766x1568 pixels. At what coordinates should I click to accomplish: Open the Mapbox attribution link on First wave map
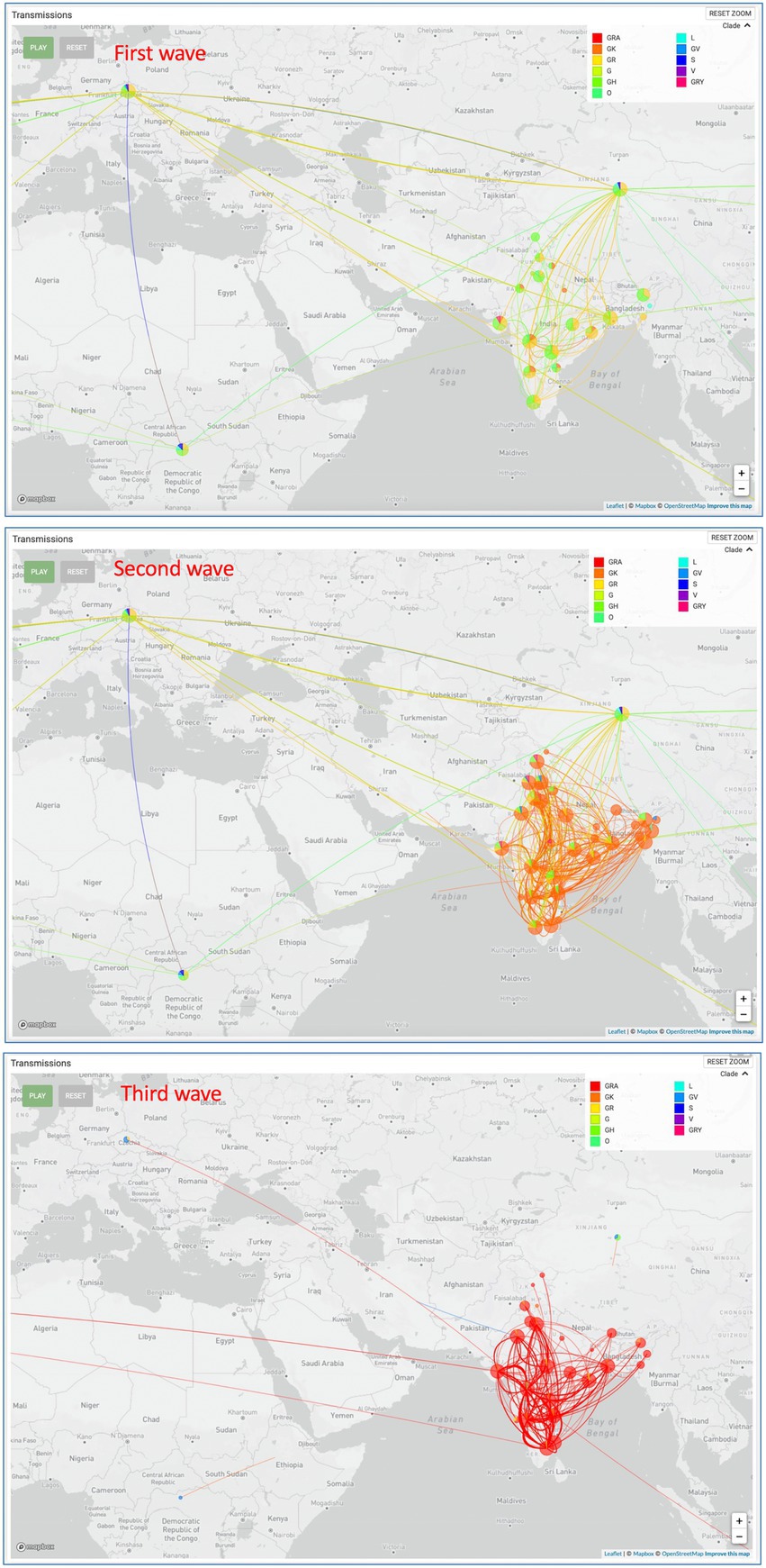pos(644,506)
